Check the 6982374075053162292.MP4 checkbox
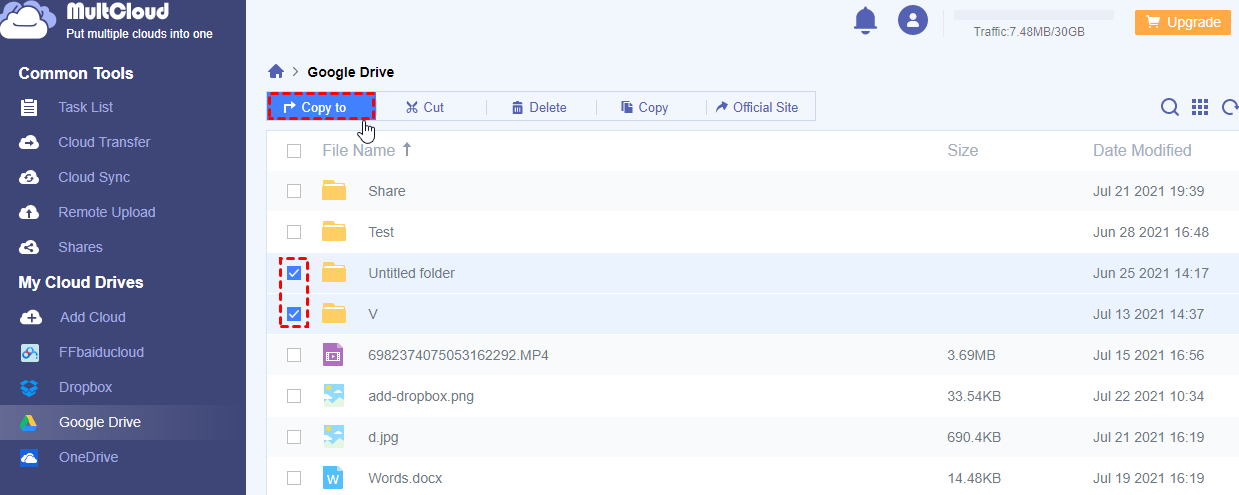The height and width of the screenshot is (495, 1239). pyautogui.click(x=294, y=355)
